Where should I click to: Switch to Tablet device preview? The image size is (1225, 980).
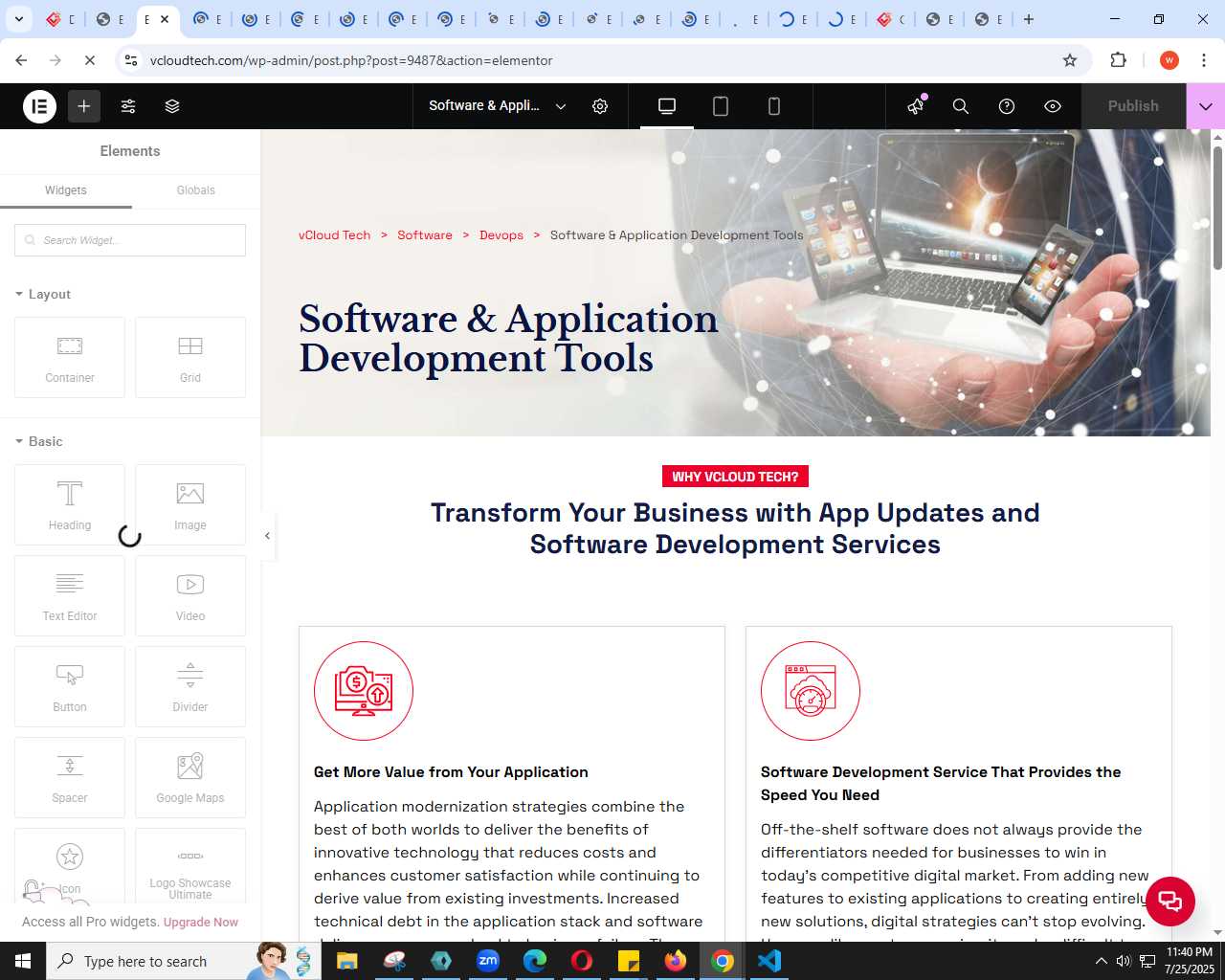pos(721,106)
